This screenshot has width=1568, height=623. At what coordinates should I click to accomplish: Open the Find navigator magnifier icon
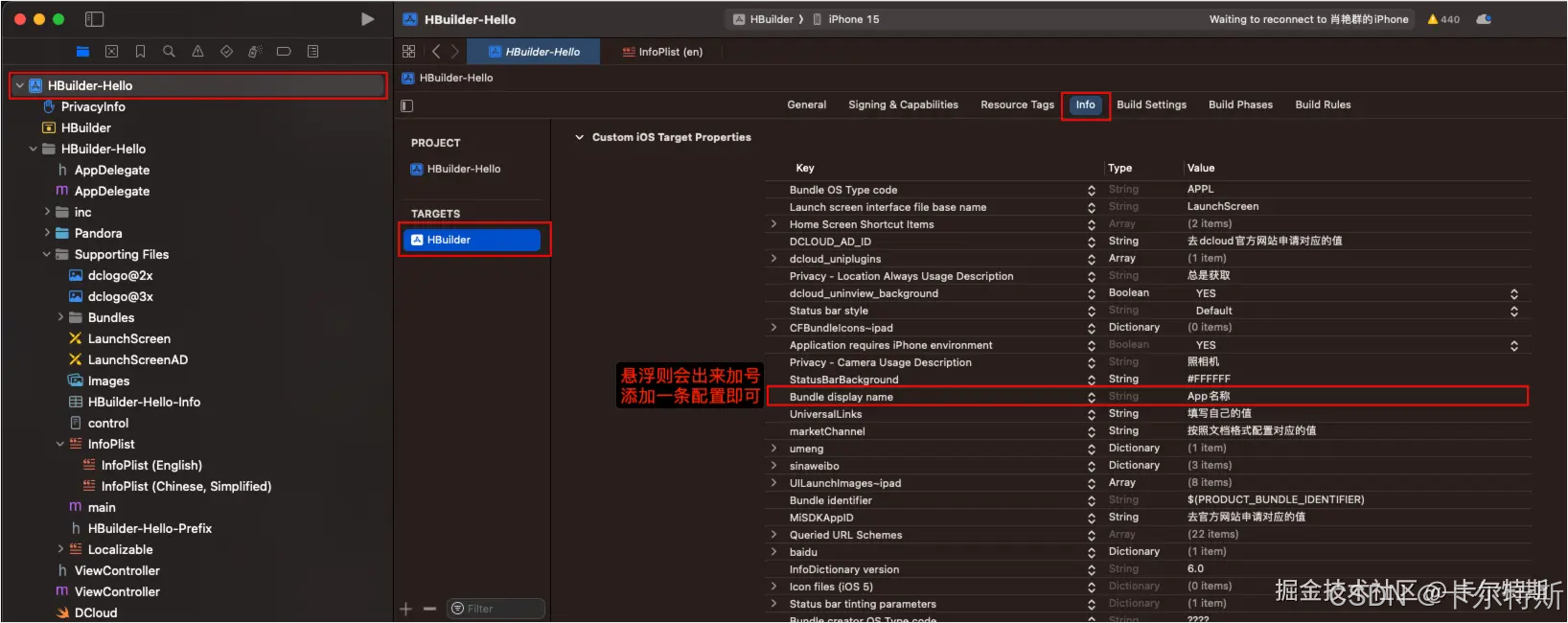pos(169,52)
